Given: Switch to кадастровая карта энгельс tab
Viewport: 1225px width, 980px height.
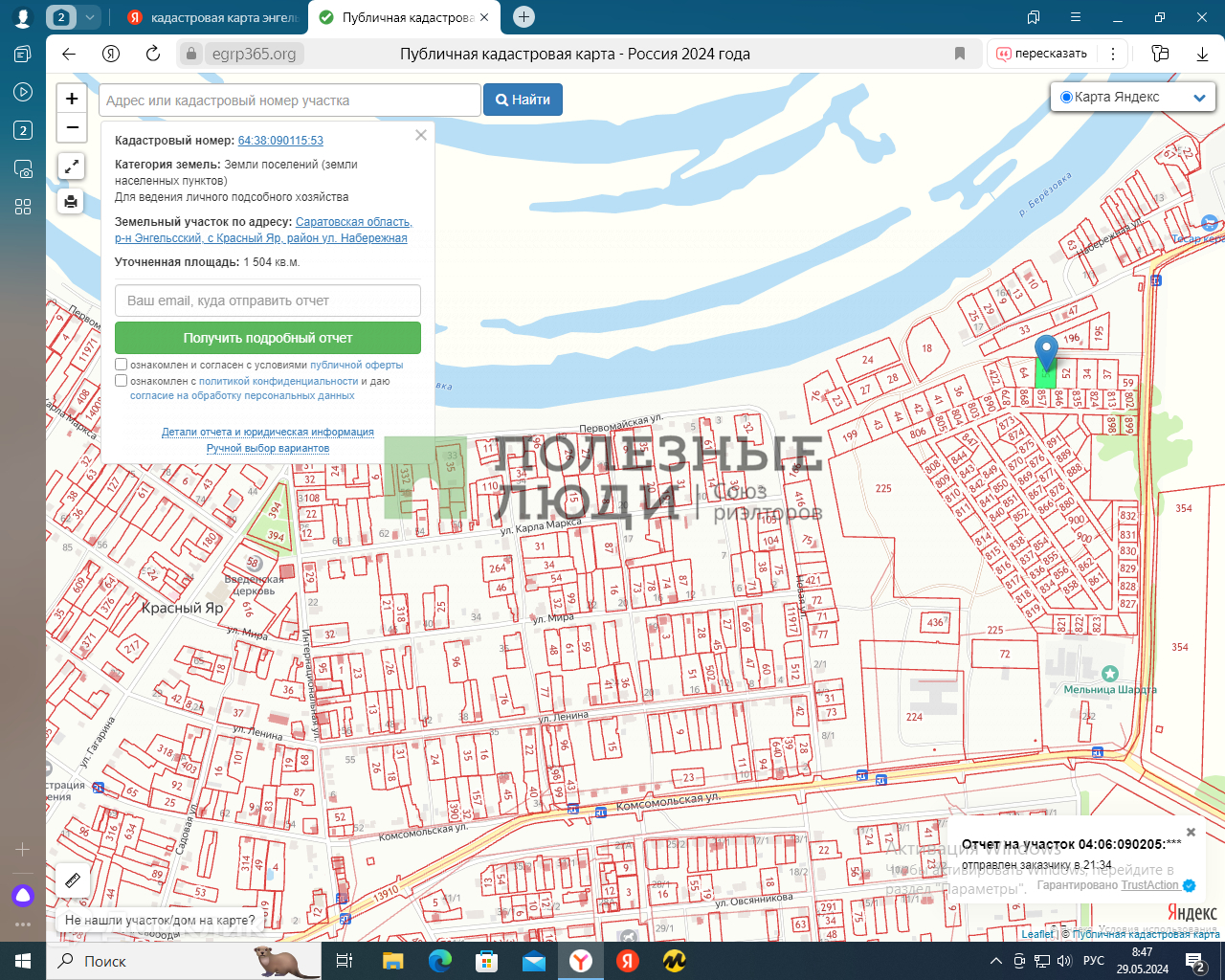Looking at the screenshot, I should tap(213, 17).
